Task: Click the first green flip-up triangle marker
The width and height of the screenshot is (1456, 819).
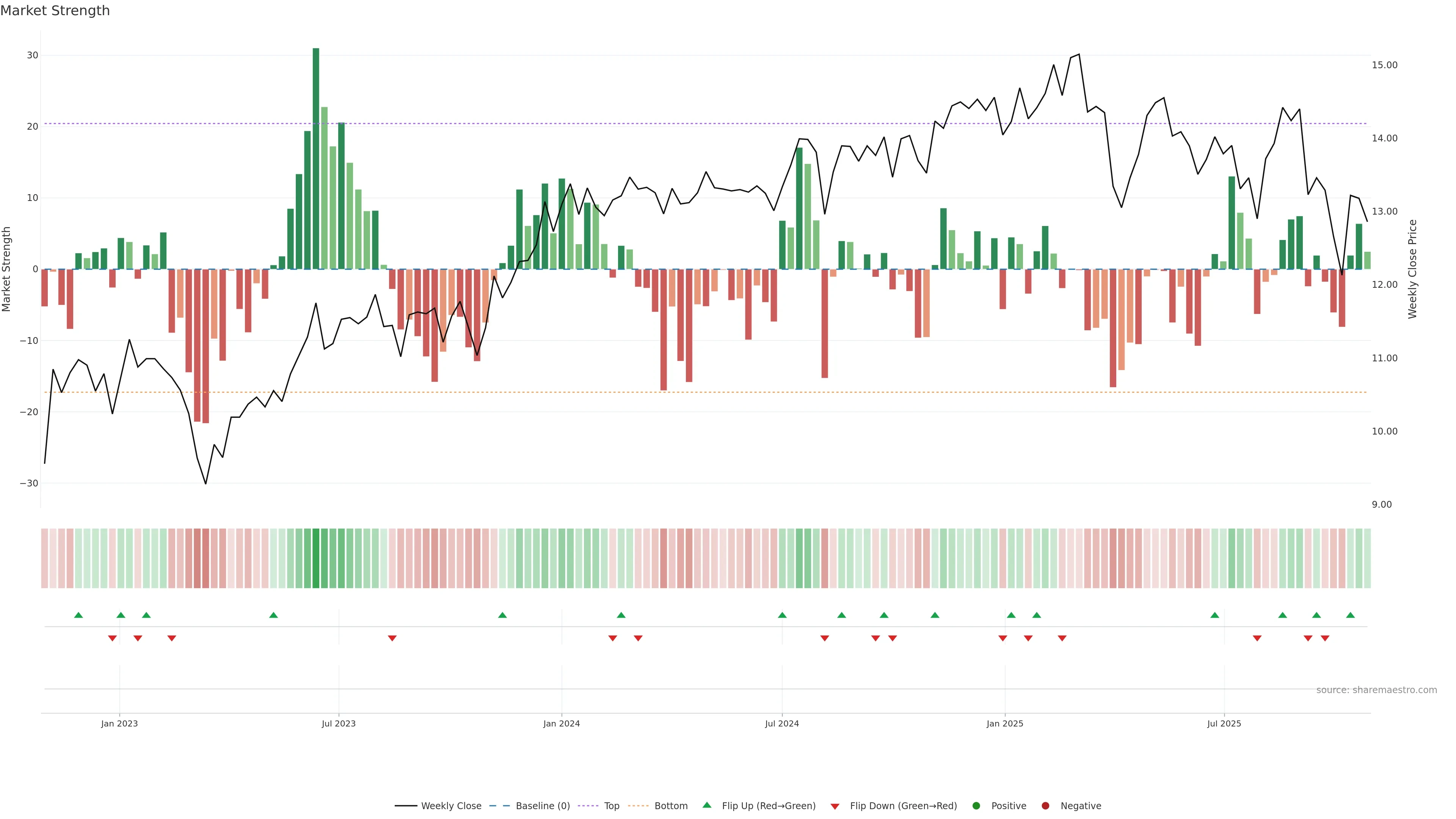Action: [78, 615]
